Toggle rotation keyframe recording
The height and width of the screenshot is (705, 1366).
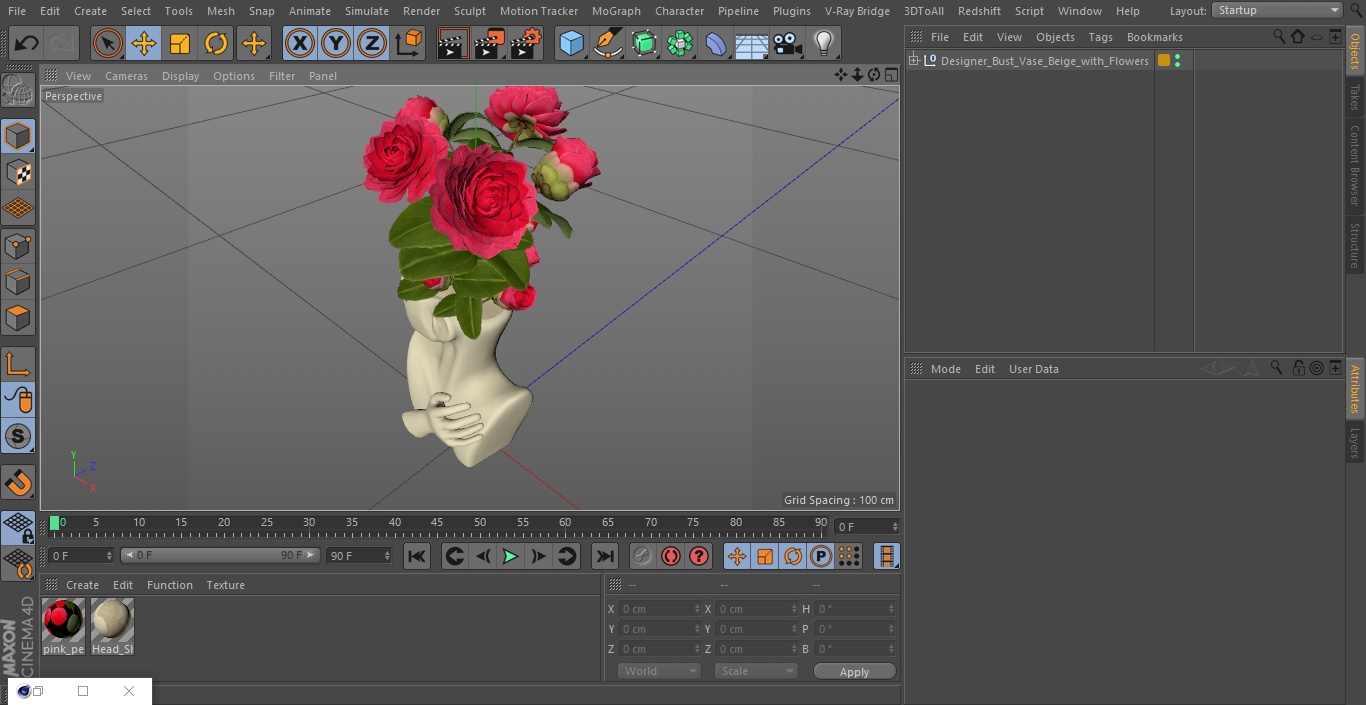coord(793,556)
